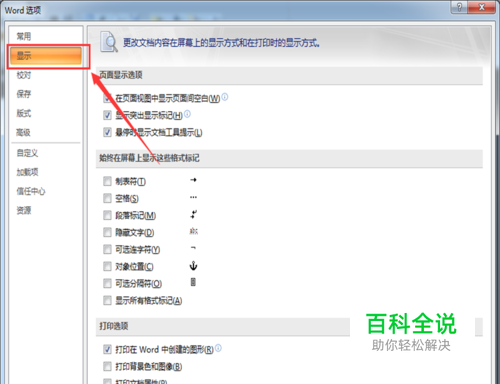
Task: Check 显示所有格式标记 option
Action: tap(107, 300)
